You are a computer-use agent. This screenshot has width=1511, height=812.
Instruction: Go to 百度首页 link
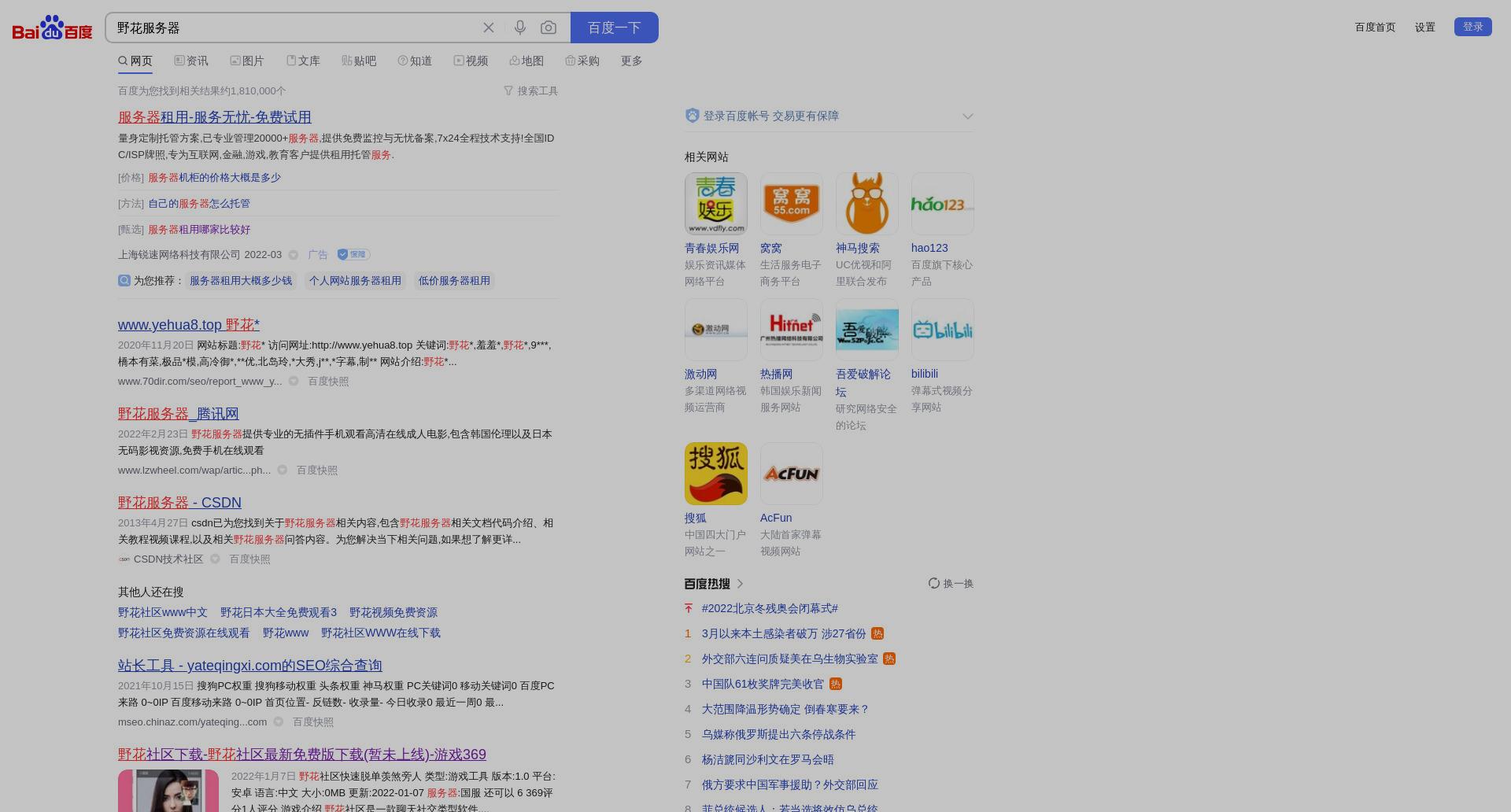click(1375, 27)
